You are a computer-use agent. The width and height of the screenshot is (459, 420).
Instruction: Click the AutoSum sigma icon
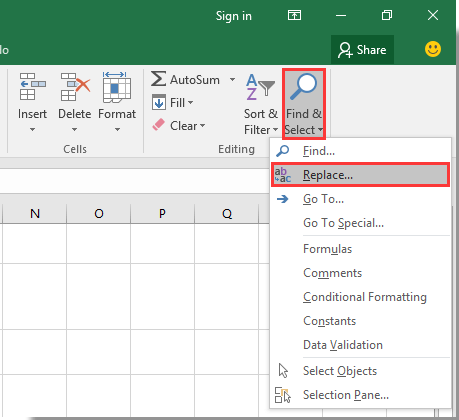[x=158, y=79]
